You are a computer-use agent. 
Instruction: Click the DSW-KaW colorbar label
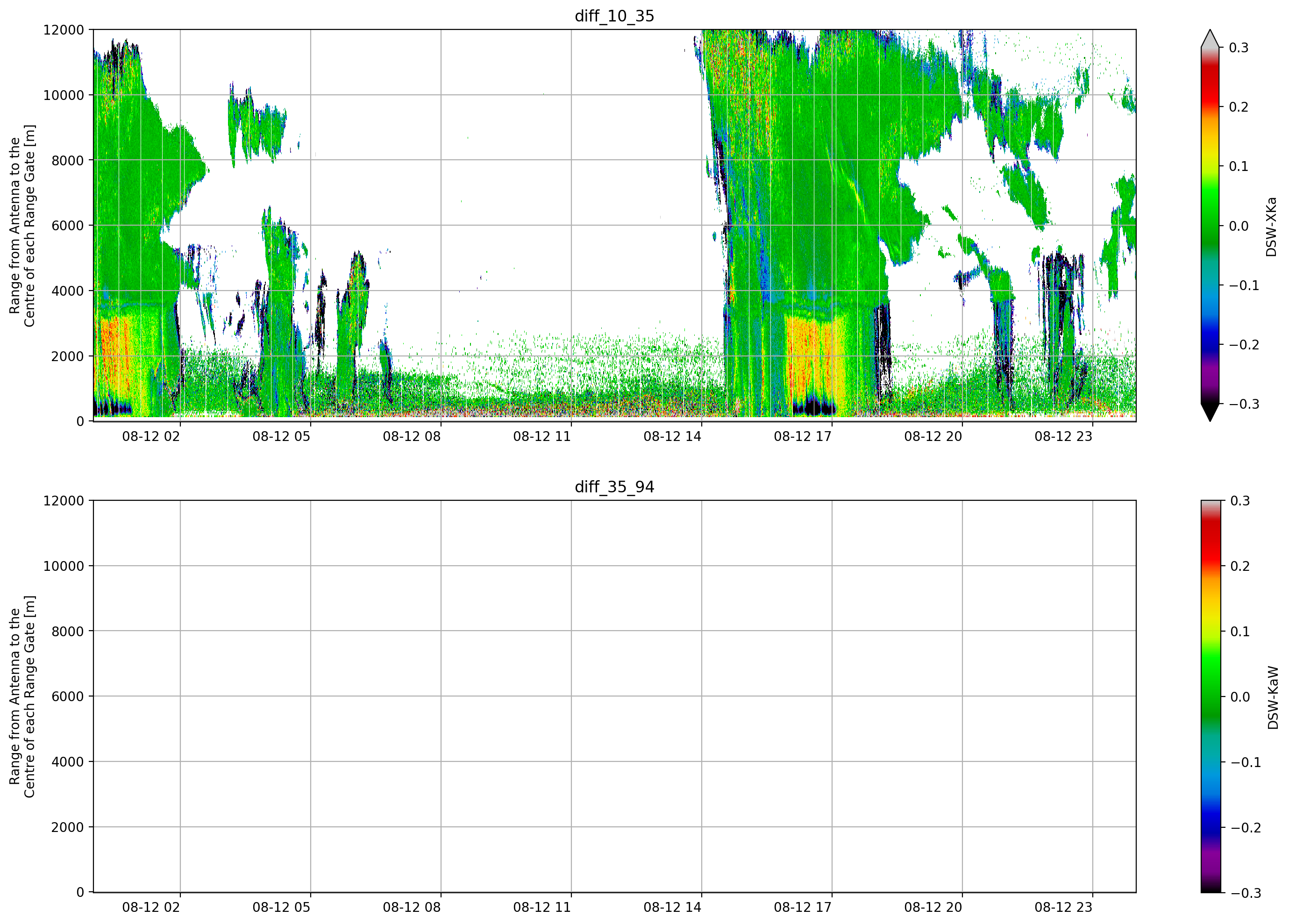tap(1273, 698)
